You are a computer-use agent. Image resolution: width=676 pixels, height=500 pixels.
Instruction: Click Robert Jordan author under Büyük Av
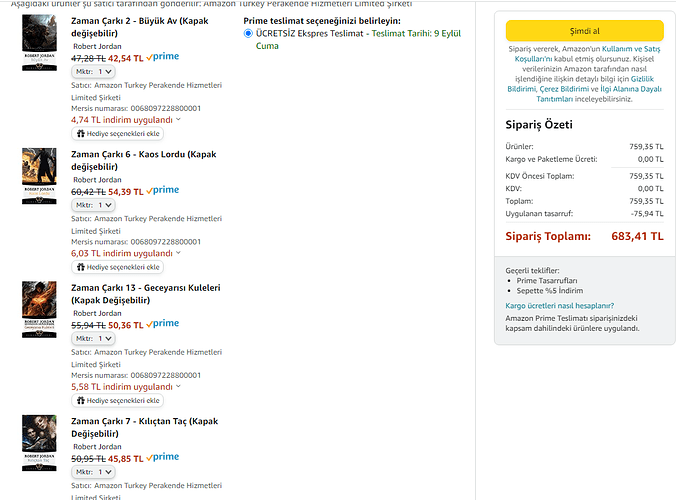[97, 46]
